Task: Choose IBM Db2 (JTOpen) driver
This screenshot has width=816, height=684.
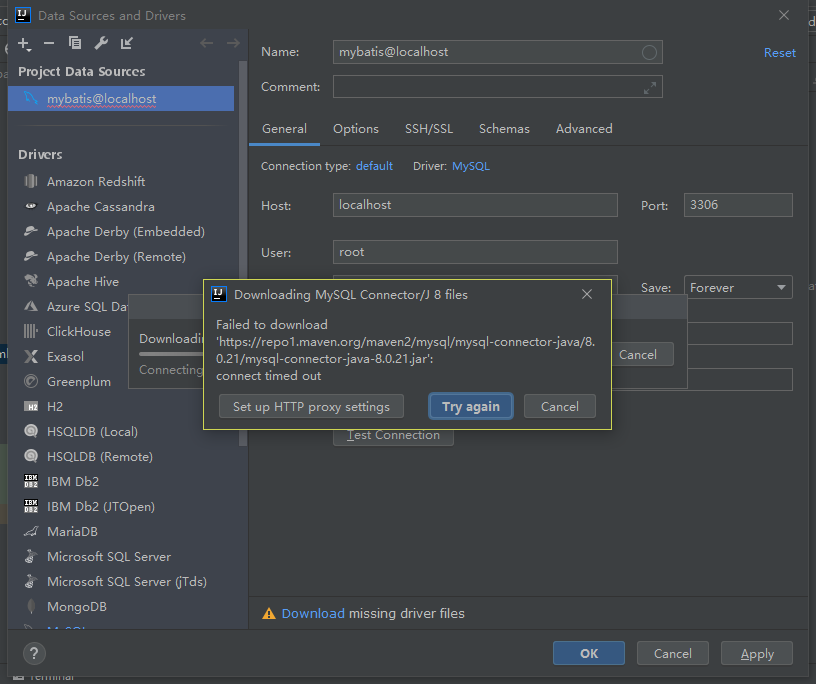Action: (100, 506)
